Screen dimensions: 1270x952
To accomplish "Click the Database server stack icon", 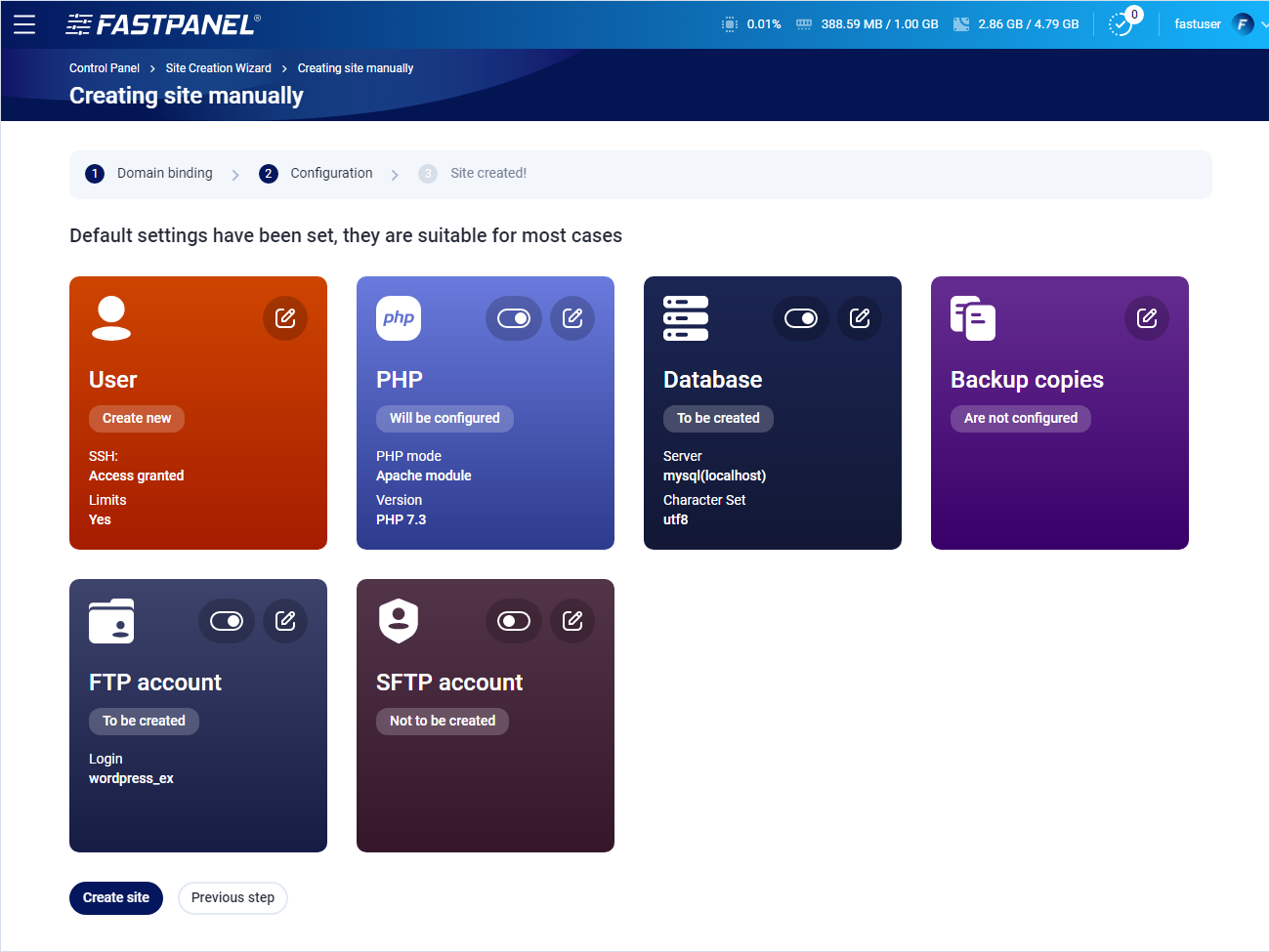I will (686, 318).
